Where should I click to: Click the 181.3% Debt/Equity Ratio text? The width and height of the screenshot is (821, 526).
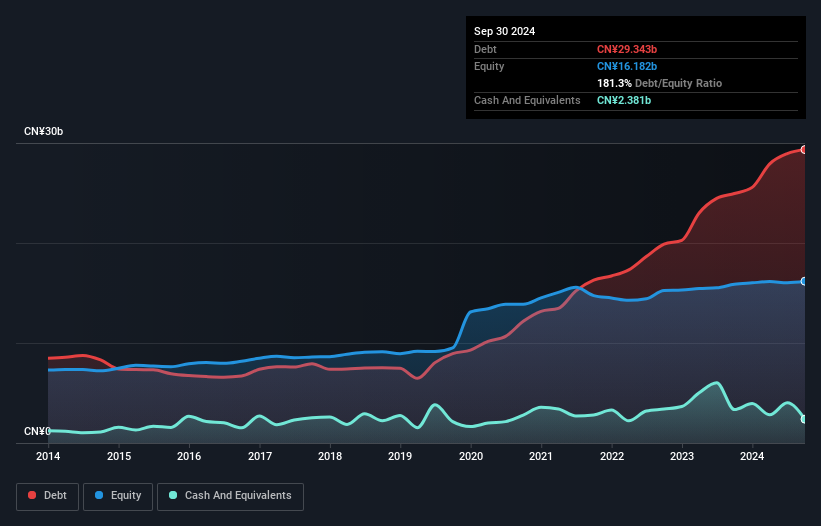(659, 83)
